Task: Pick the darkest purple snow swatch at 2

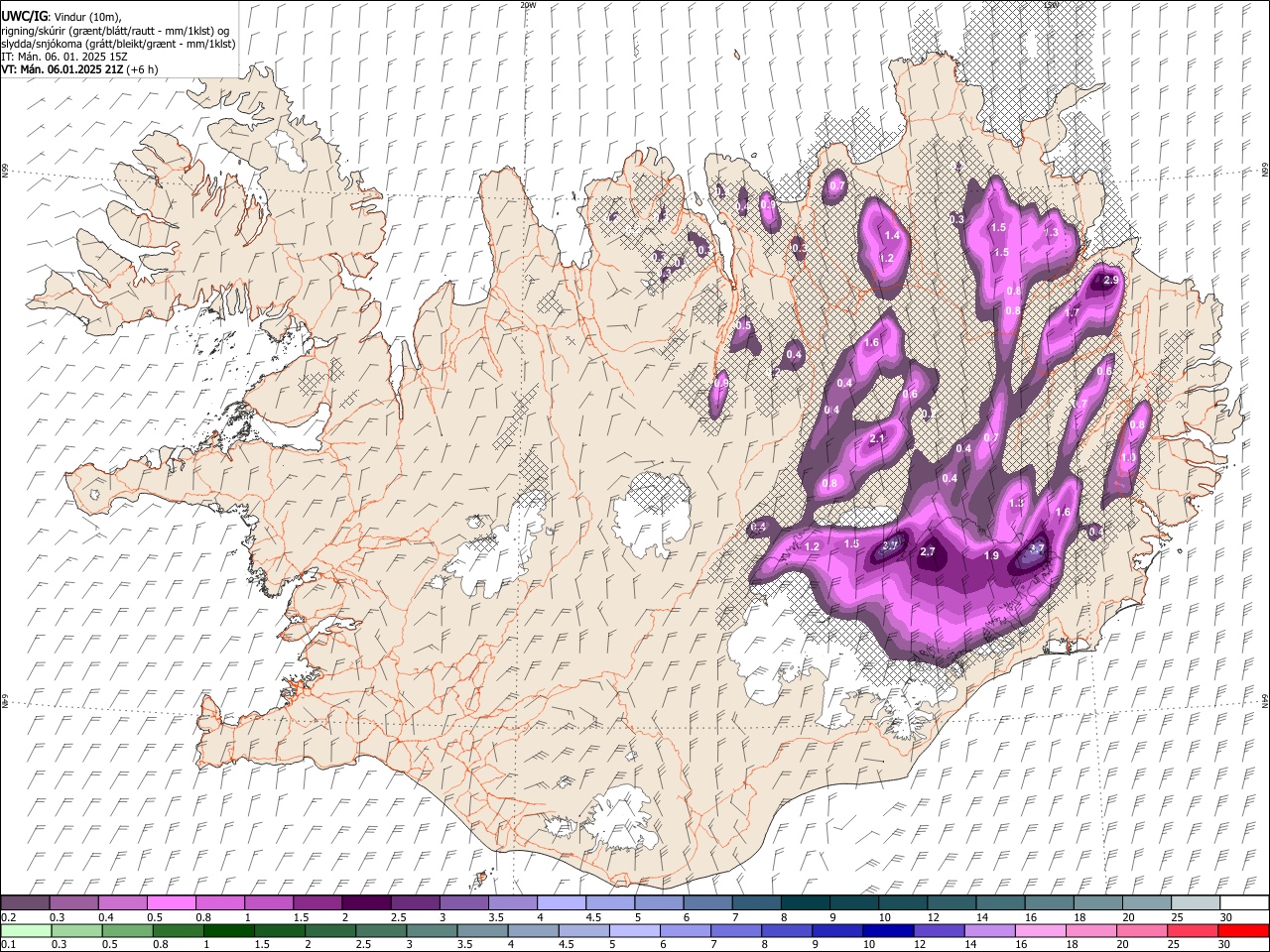Action: pyautogui.click(x=365, y=903)
